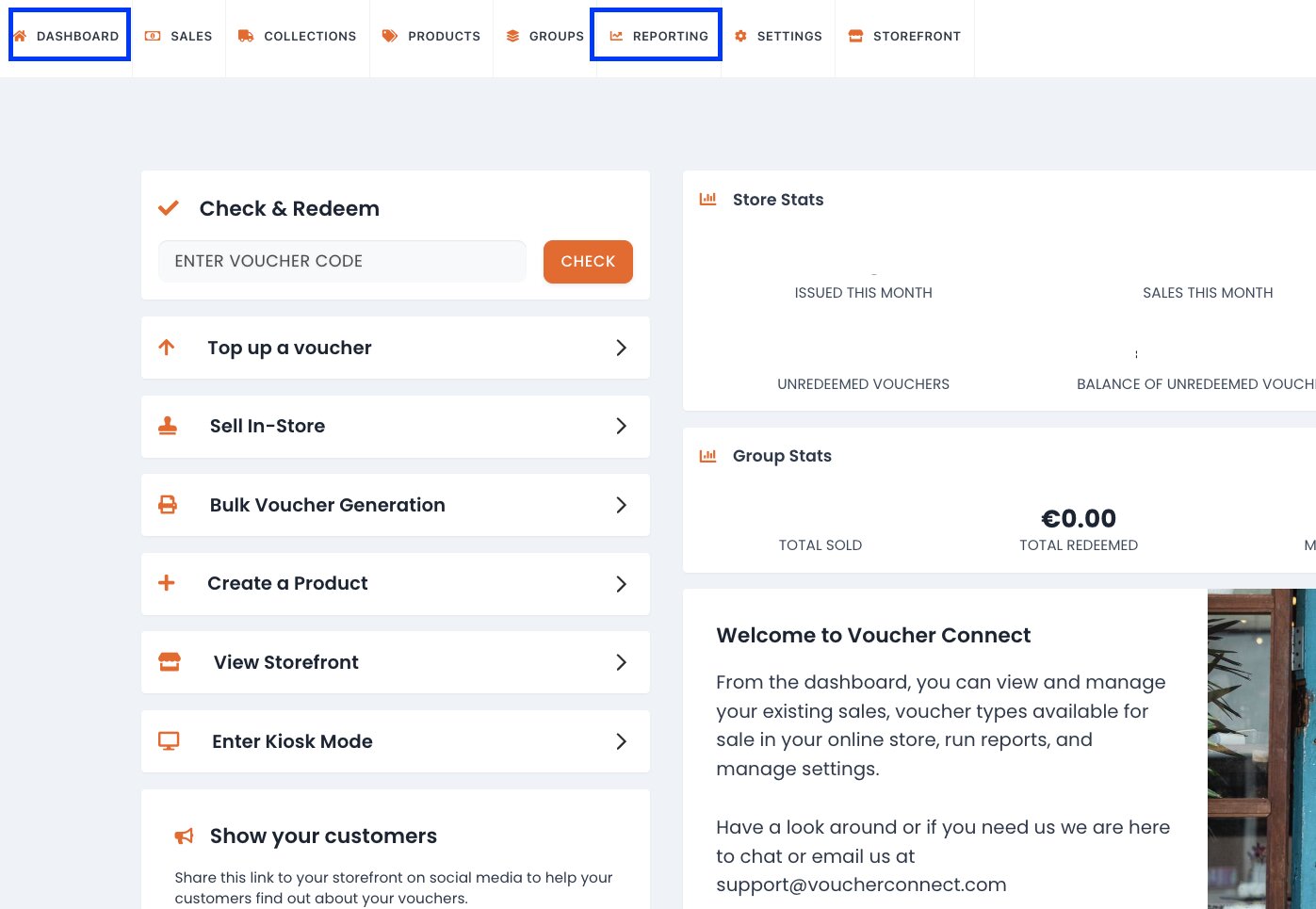
Task: Open the Collections menu item
Action: click(297, 36)
